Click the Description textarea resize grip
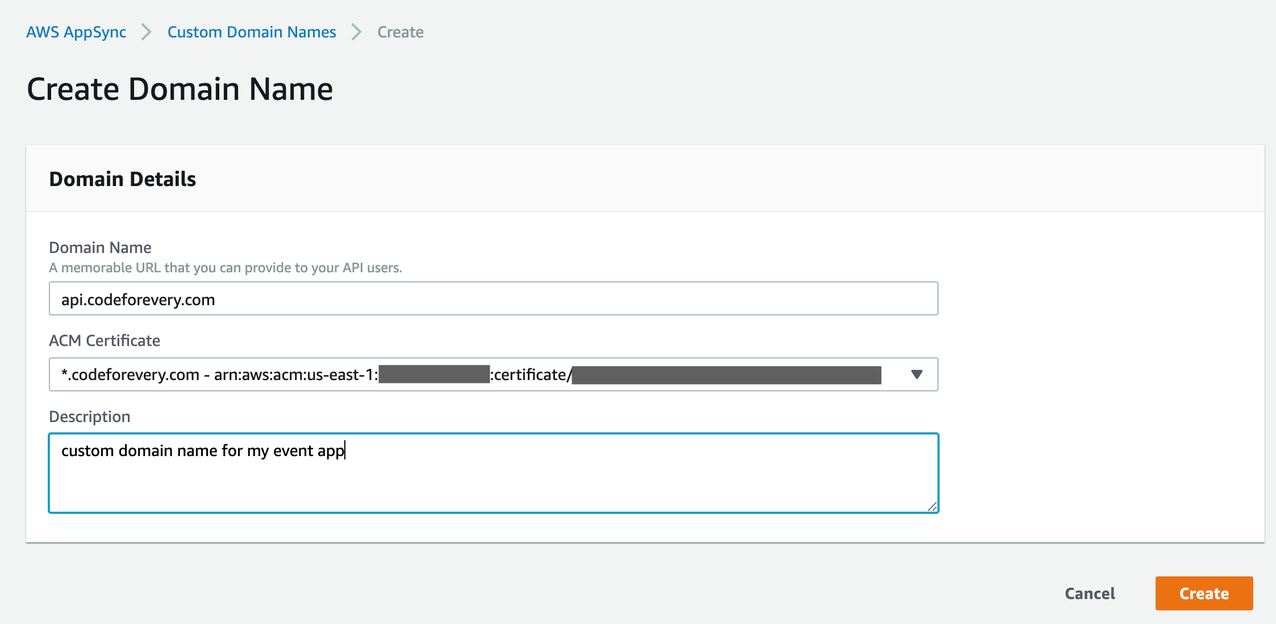The height and width of the screenshot is (624, 1276). pyautogui.click(x=932, y=508)
